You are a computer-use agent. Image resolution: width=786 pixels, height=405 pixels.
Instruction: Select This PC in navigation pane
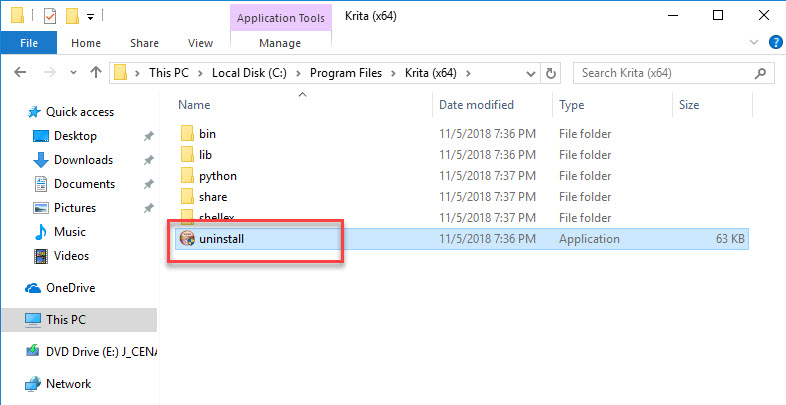[65, 319]
